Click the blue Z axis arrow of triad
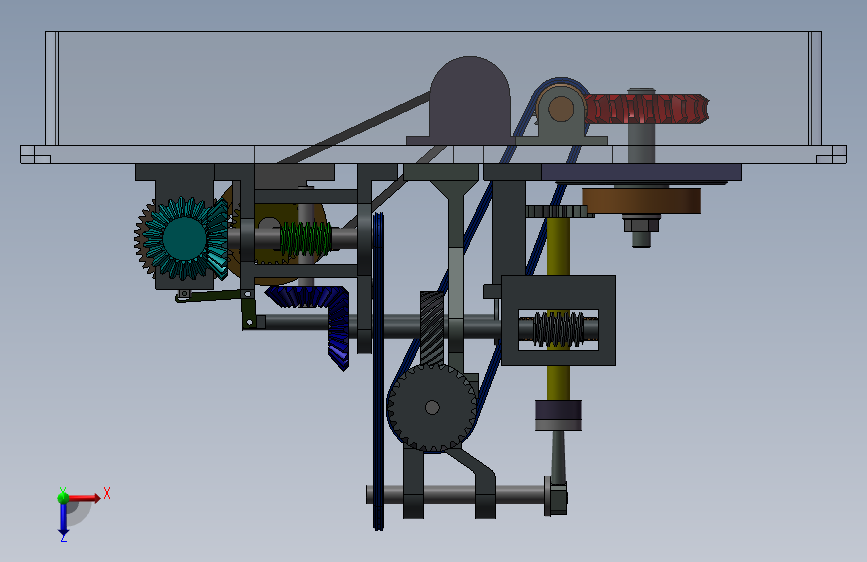The width and height of the screenshot is (867, 562). pyautogui.click(x=63, y=521)
